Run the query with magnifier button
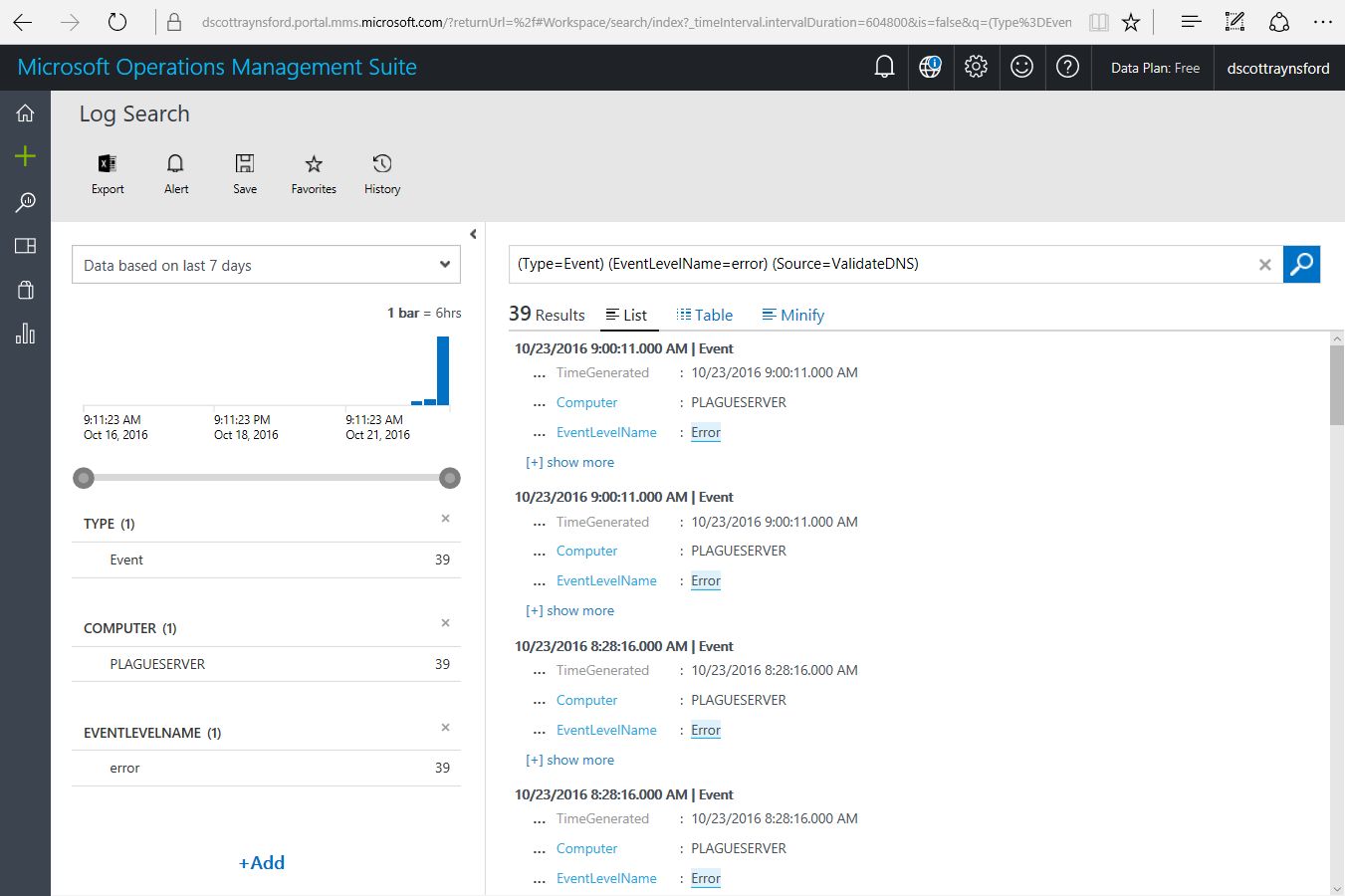Image resolution: width=1345 pixels, height=896 pixels. point(1301,264)
